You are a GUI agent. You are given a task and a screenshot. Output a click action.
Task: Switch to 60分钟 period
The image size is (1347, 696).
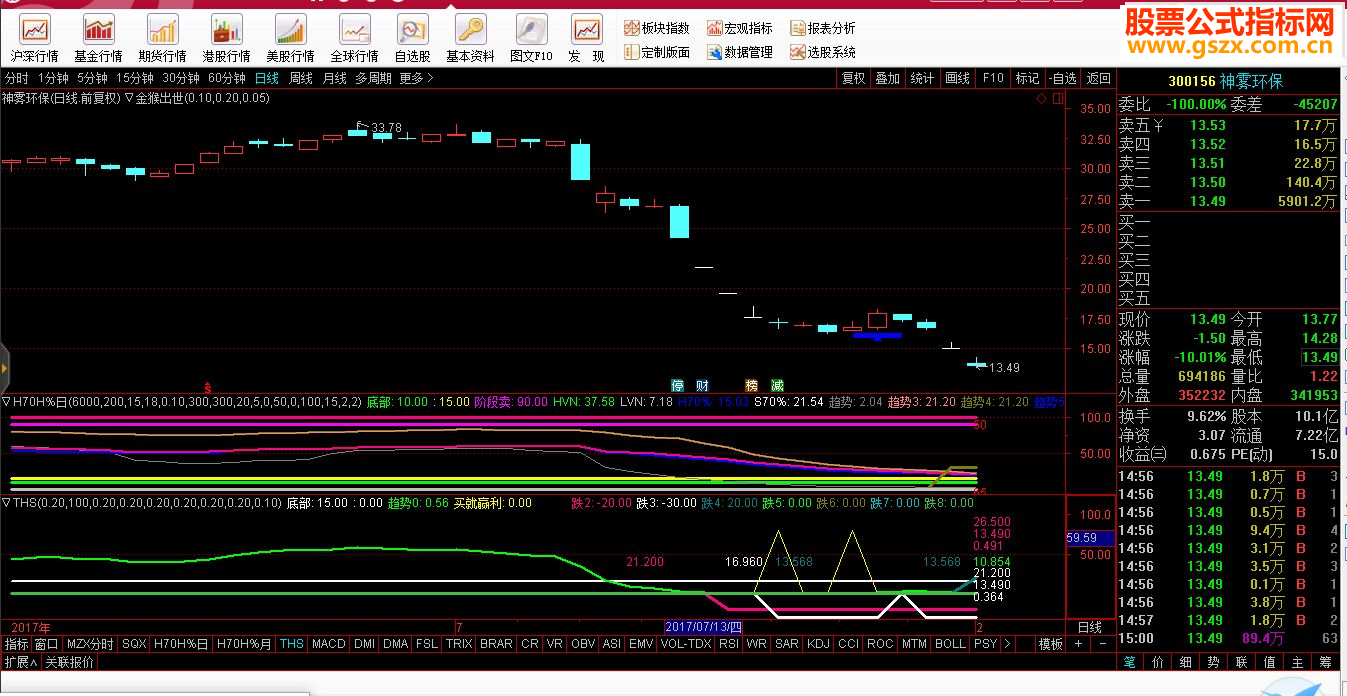point(227,78)
